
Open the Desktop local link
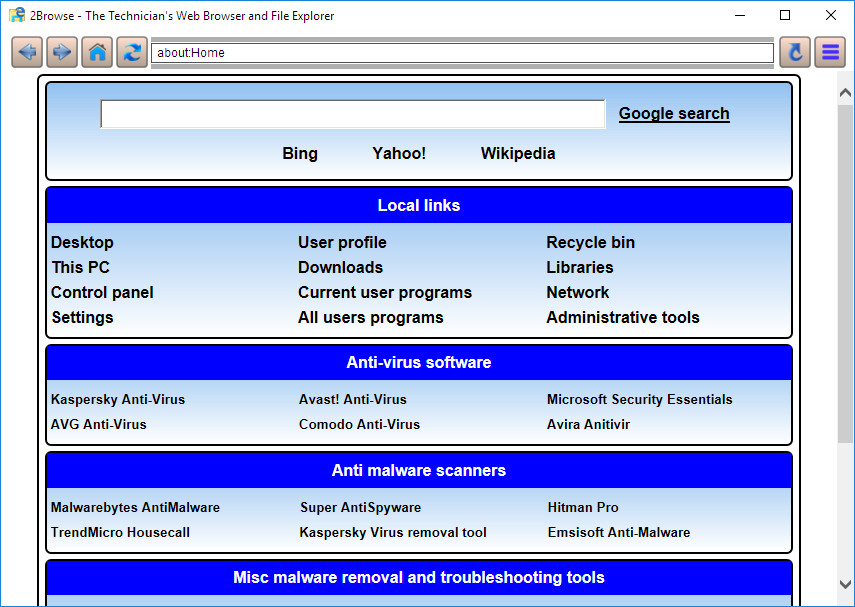82,242
